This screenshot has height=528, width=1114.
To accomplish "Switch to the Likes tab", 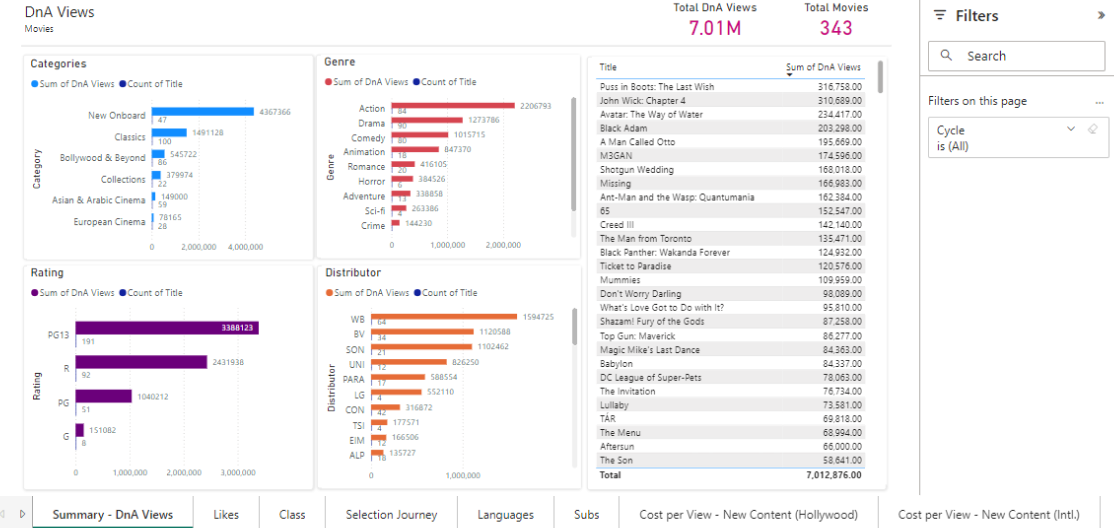I will click(226, 515).
